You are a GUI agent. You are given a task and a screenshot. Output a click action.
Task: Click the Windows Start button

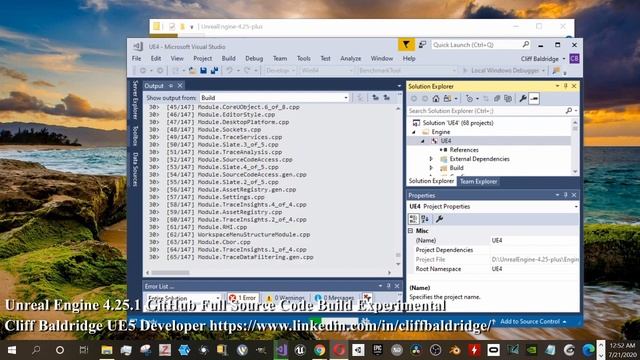11,350
